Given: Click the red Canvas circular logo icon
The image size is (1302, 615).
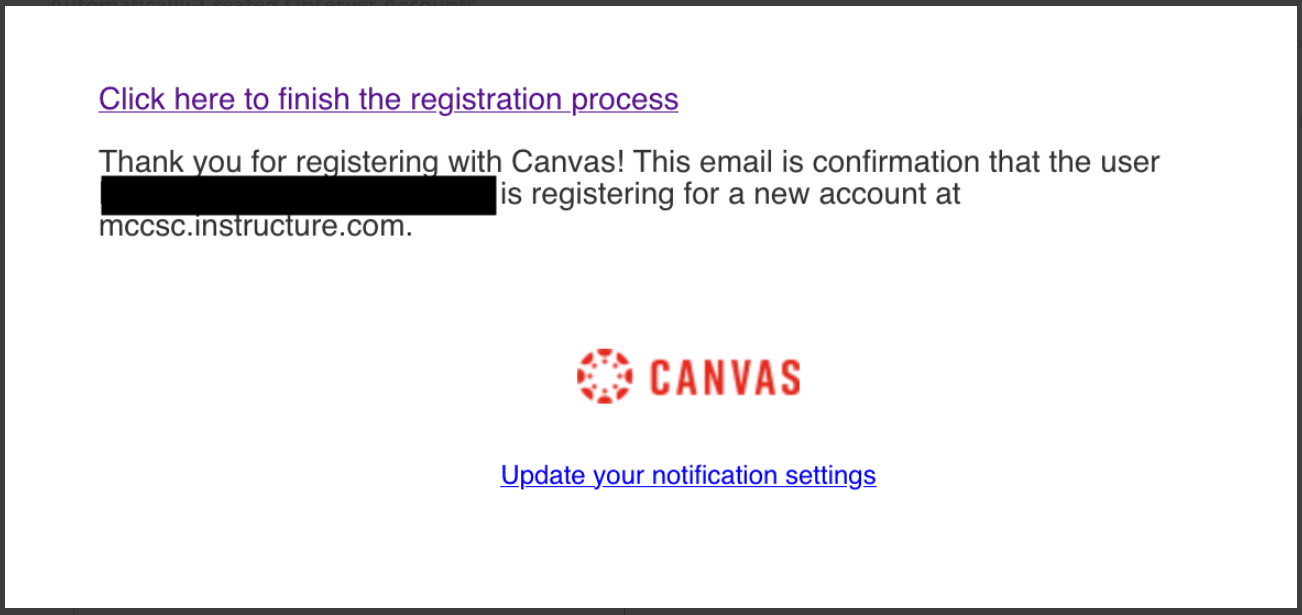Looking at the screenshot, I should [605, 377].
